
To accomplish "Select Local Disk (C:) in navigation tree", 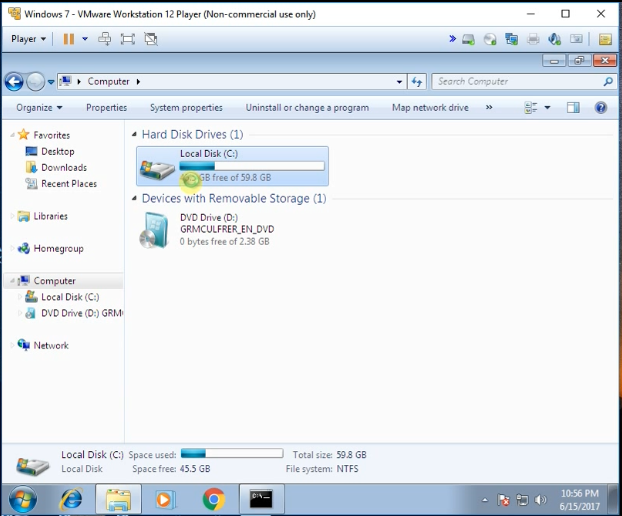I will coord(70,297).
